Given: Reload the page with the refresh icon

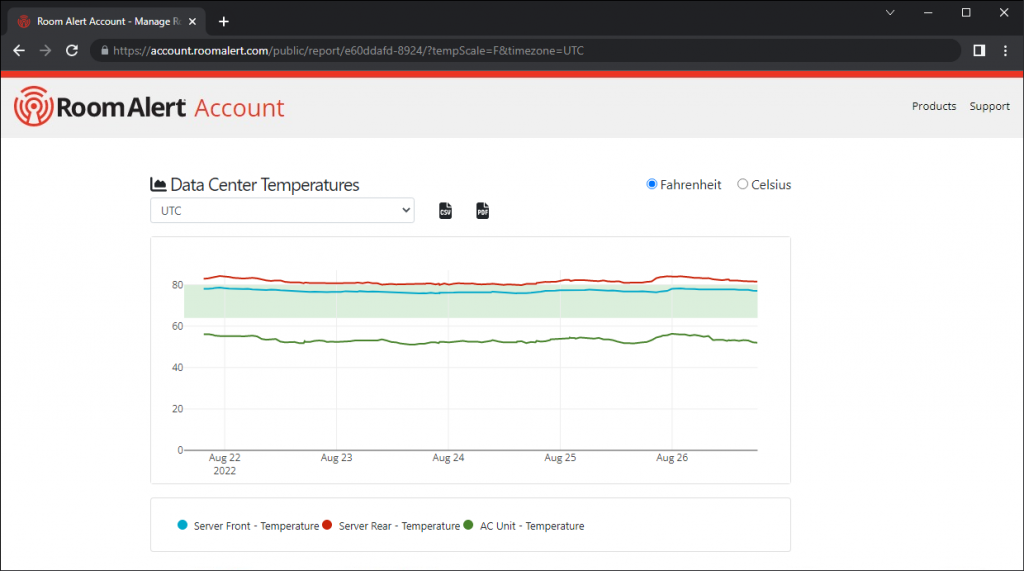Looking at the screenshot, I should tap(72, 50).
